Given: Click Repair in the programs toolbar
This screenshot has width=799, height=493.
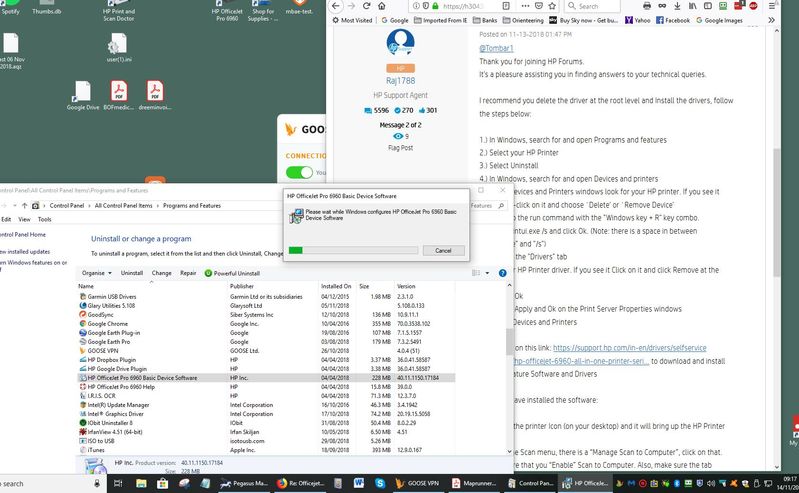Looking at the screenshot, I should click(188, 273).
